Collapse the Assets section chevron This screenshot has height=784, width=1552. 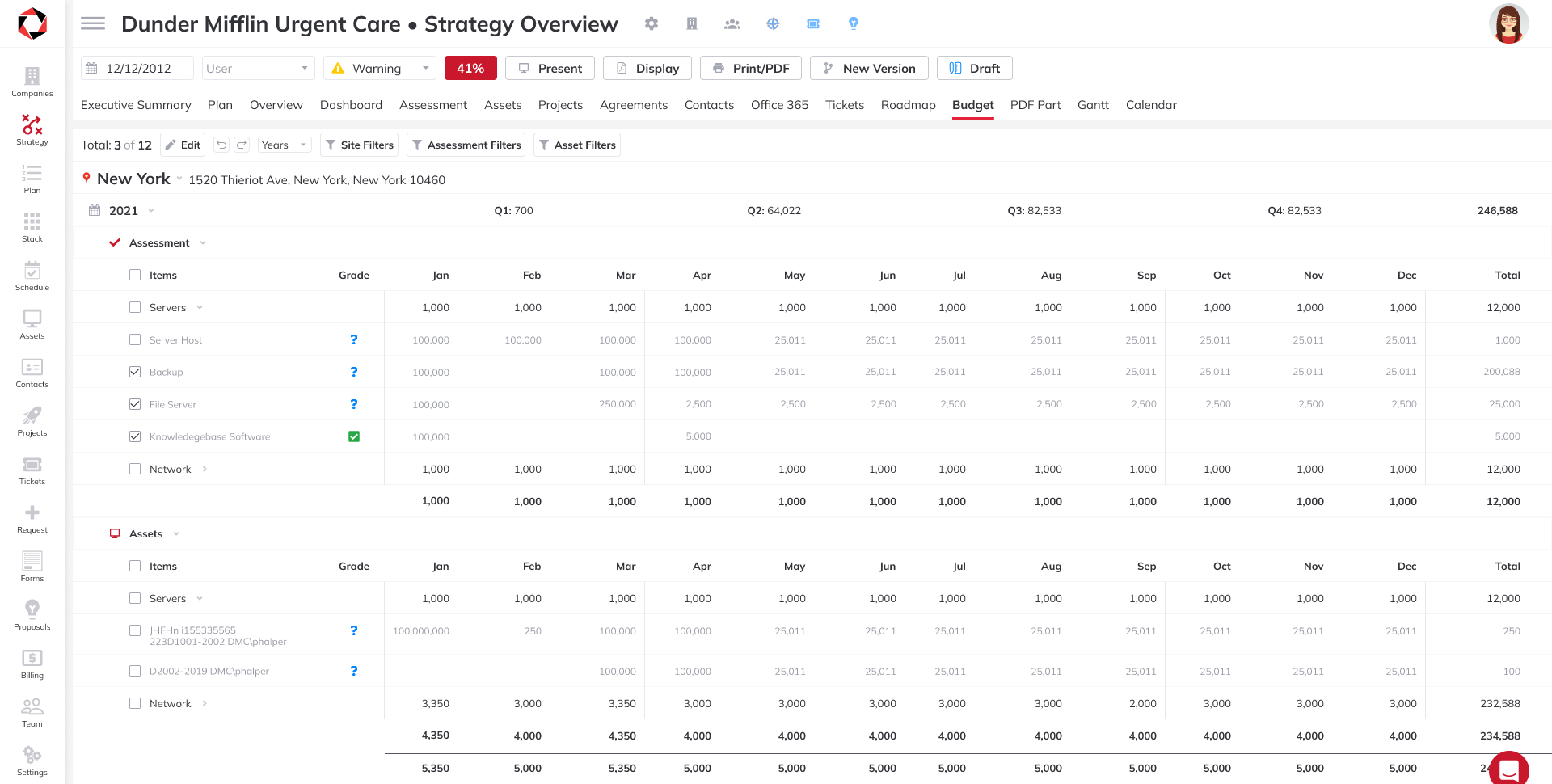176,534
